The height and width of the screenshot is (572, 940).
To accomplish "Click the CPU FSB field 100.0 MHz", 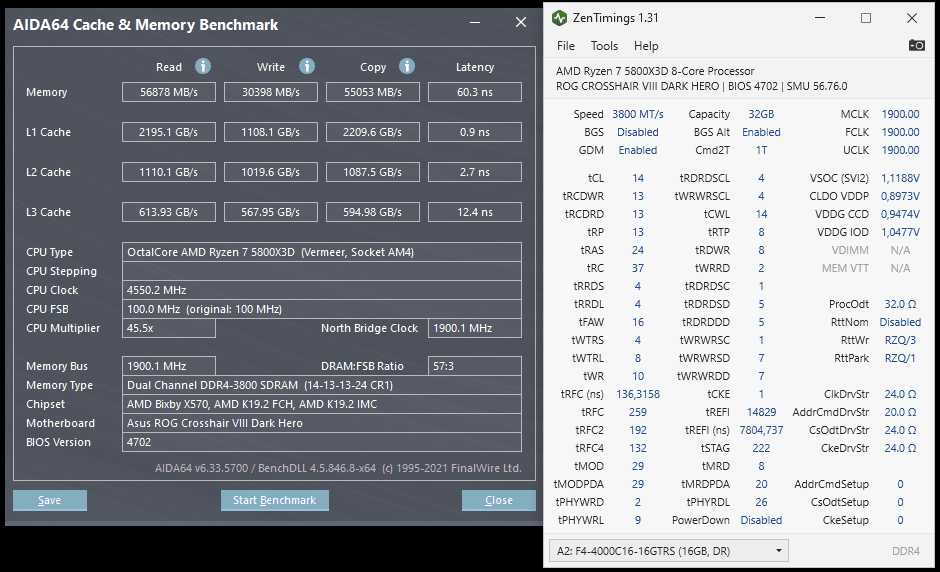I will click(322, 309).
